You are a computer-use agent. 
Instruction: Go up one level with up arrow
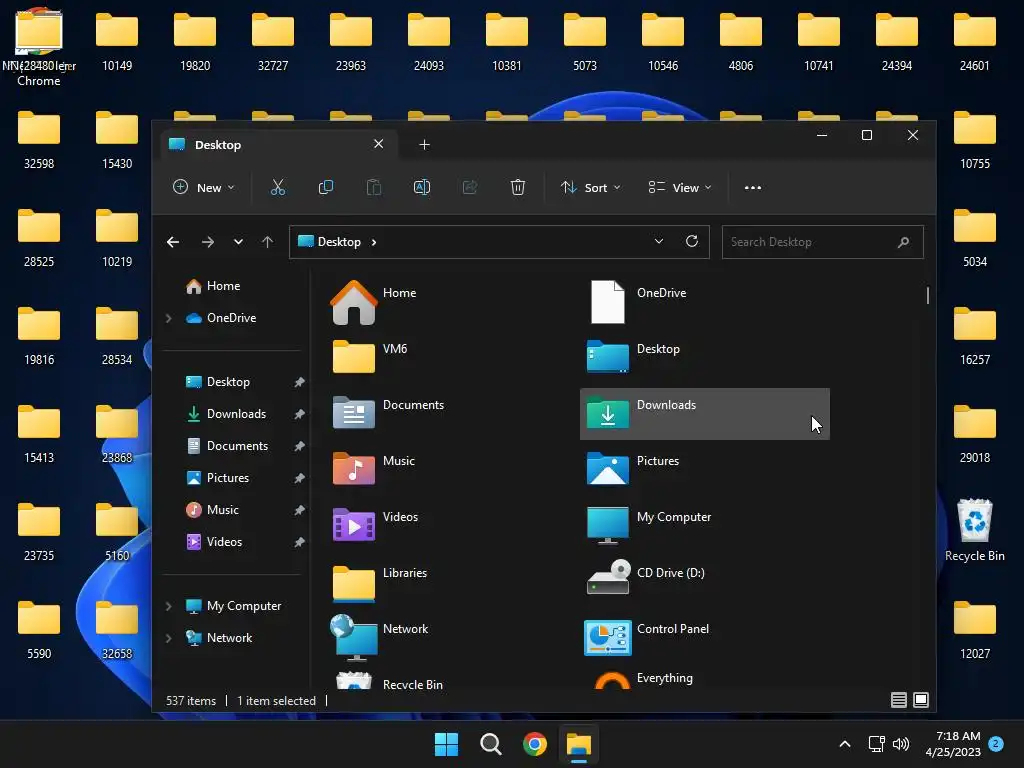pos(267,242)
